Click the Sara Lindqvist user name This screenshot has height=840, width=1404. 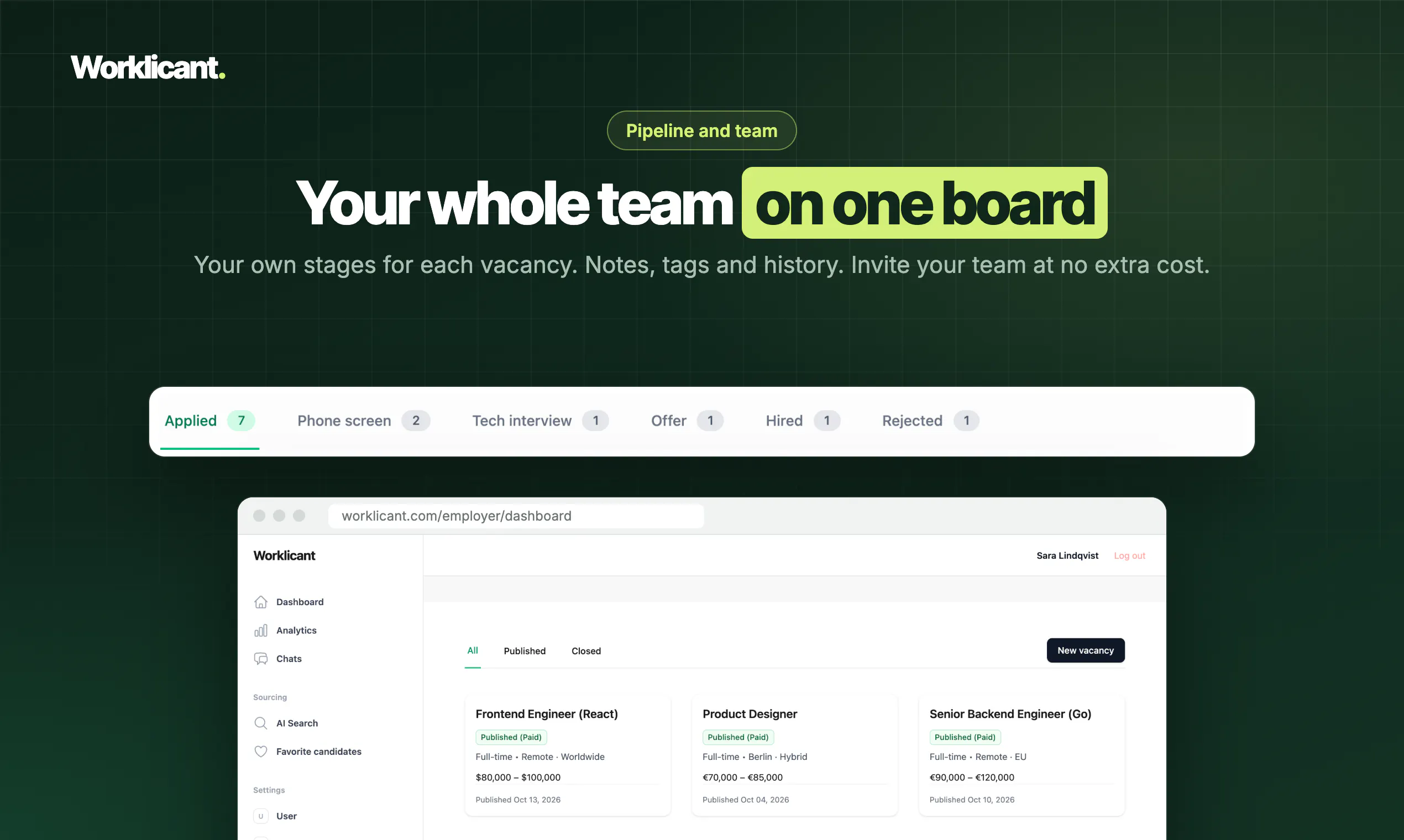[1067, 555]
